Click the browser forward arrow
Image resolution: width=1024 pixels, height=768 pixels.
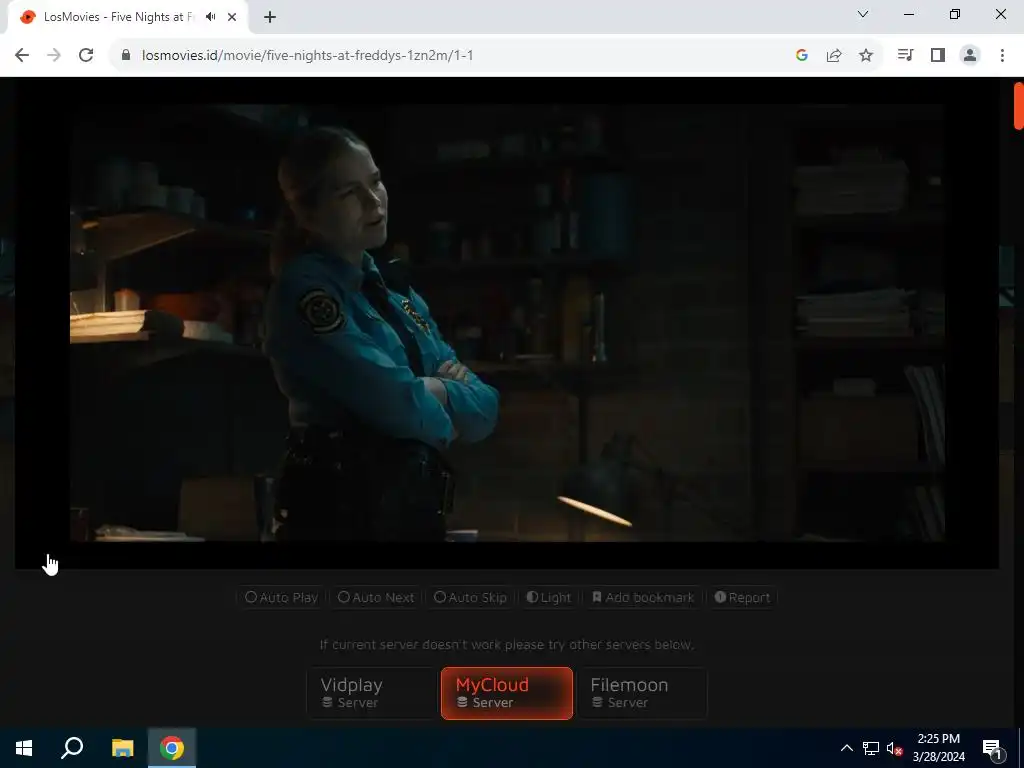(x=54, y=56)
